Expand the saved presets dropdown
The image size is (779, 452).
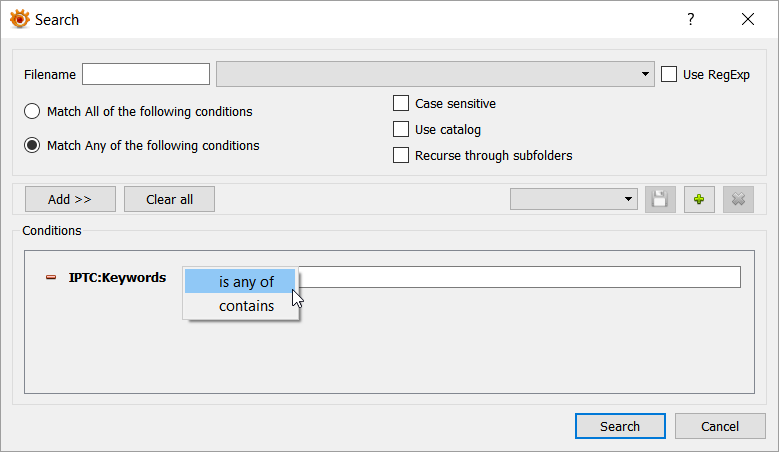[573, 199]
